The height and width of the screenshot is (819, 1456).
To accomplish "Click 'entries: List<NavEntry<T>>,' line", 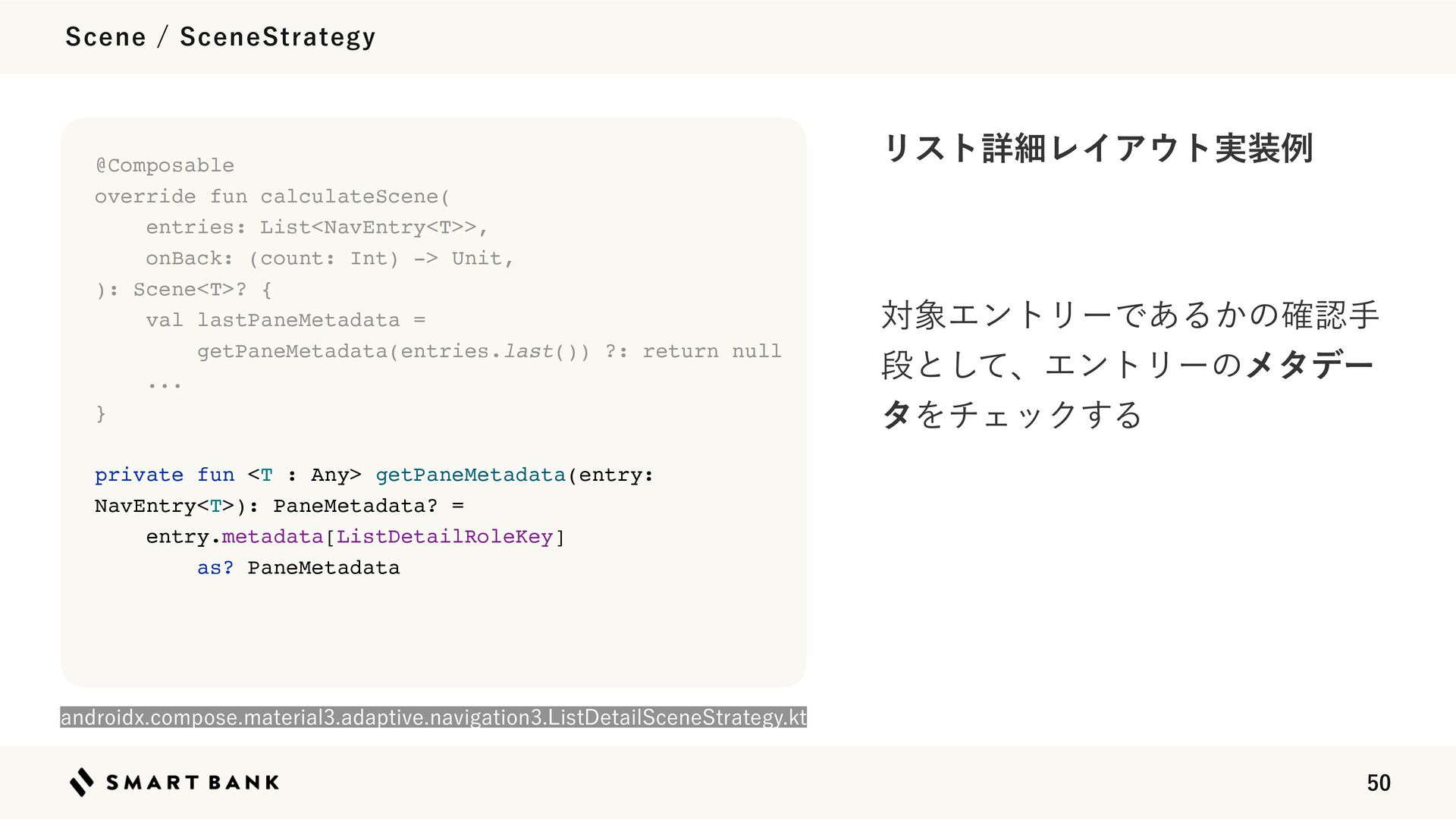I will [317, 227].
